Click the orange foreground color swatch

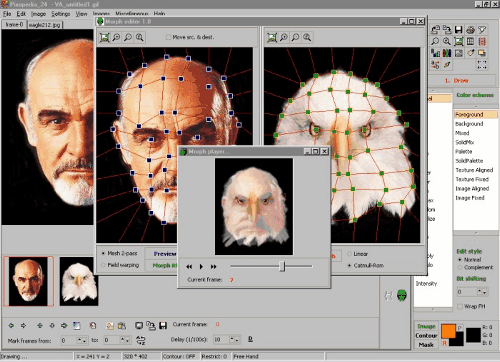point(448,331)
